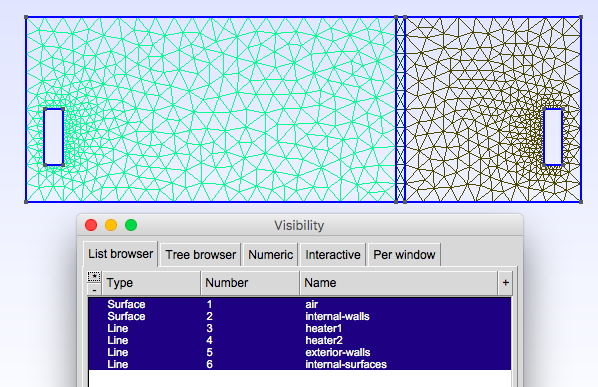Image resolution: width=598 pixels, height=387 pixels.
Task: Click the select-all asterisk icon
Action: coord(94,277)
